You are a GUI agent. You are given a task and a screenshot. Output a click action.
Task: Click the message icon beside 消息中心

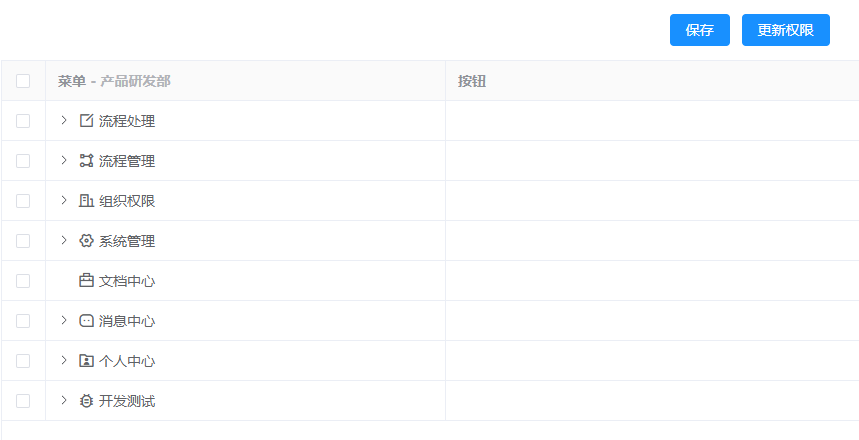point(86,321)
